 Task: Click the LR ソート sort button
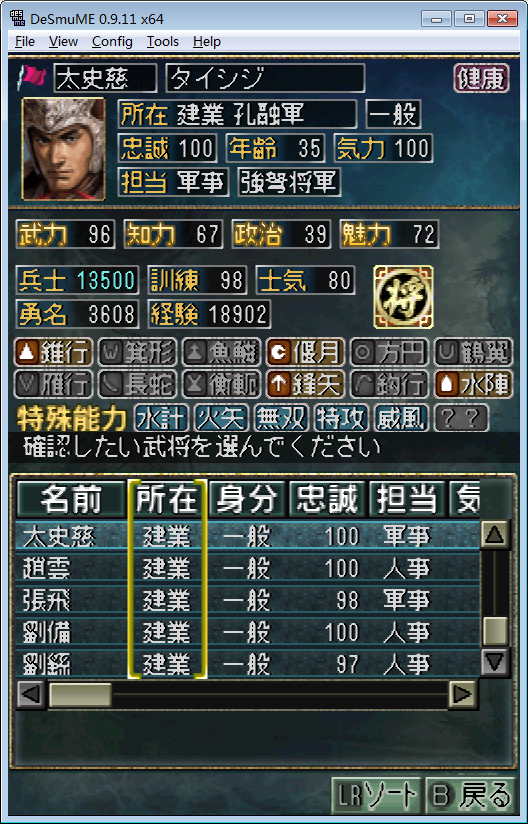377,796
